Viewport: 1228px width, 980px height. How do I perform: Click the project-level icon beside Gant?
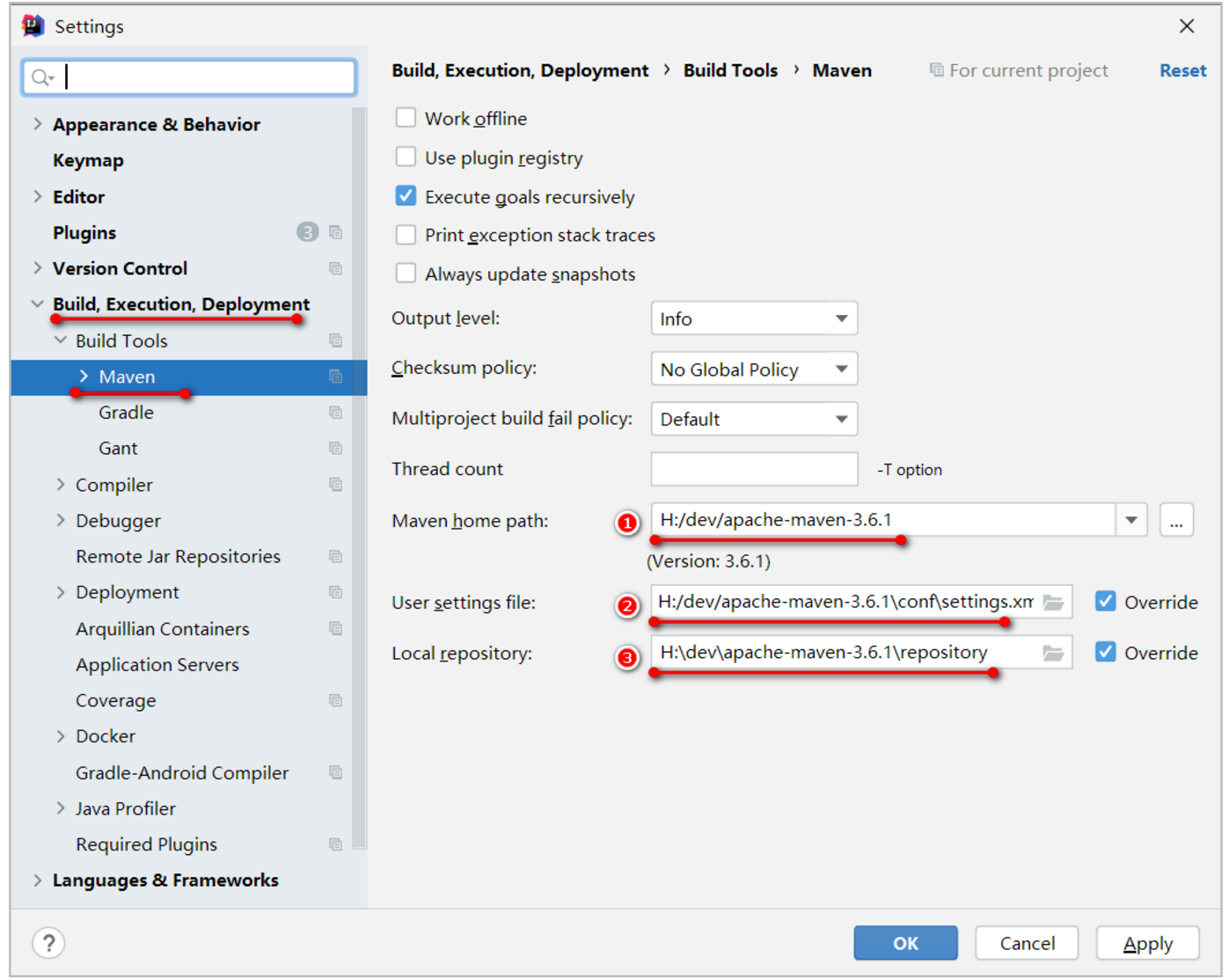(335, 449)
